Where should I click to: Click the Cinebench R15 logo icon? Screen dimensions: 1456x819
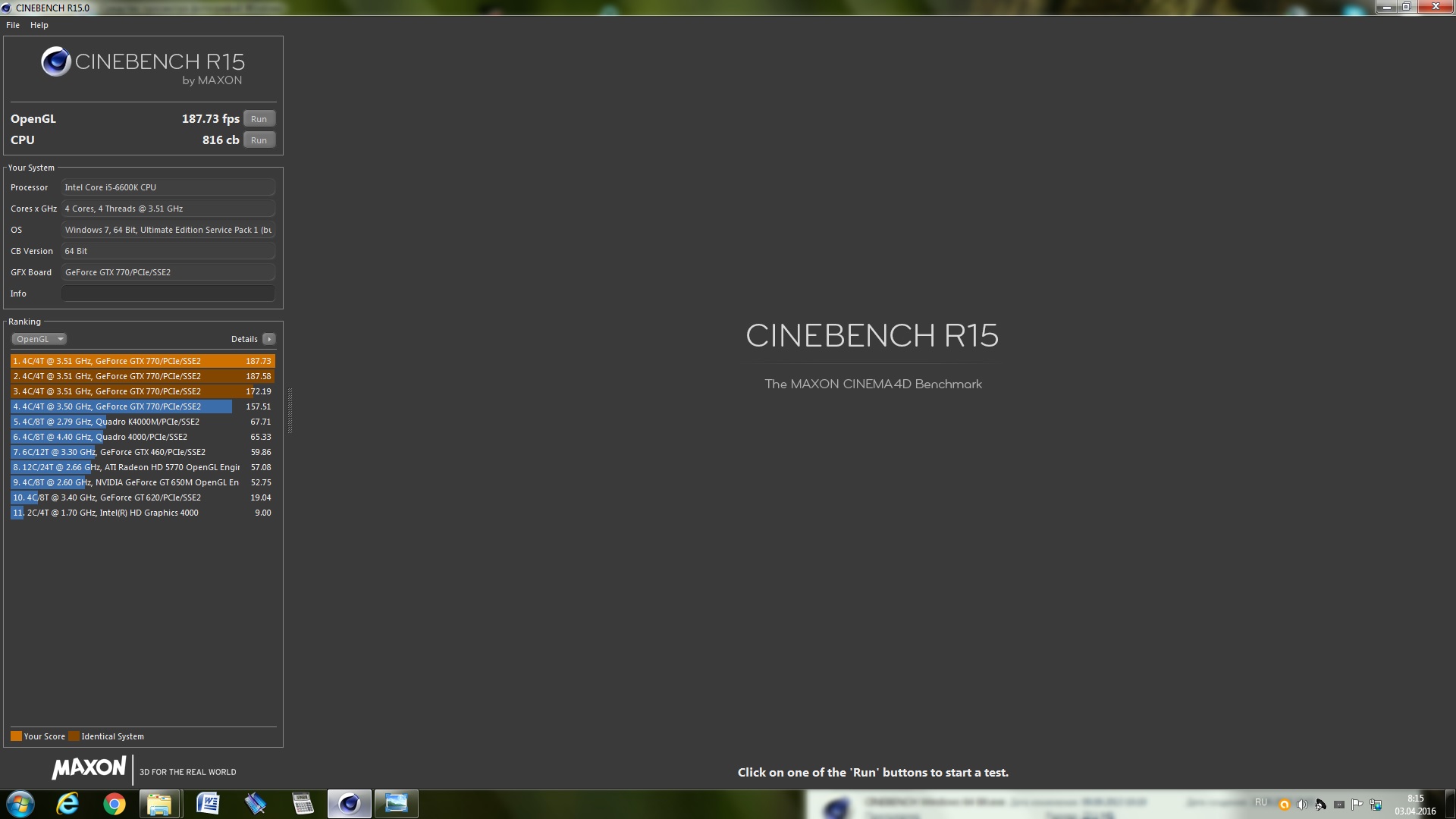pos(56,62)
